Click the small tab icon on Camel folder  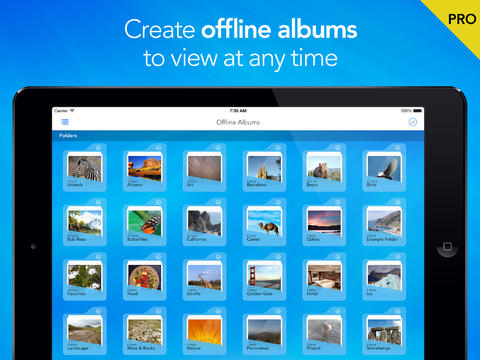[x=278, y=202]
